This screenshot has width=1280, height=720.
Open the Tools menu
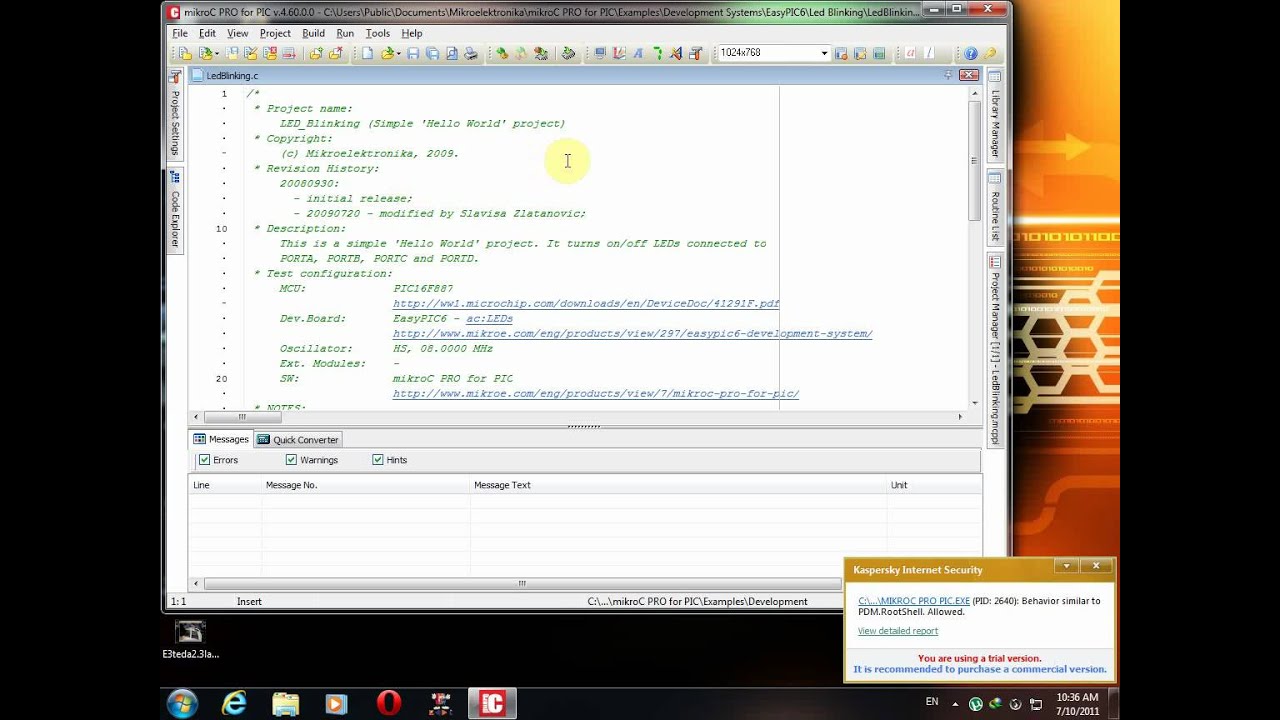point(377,33)
